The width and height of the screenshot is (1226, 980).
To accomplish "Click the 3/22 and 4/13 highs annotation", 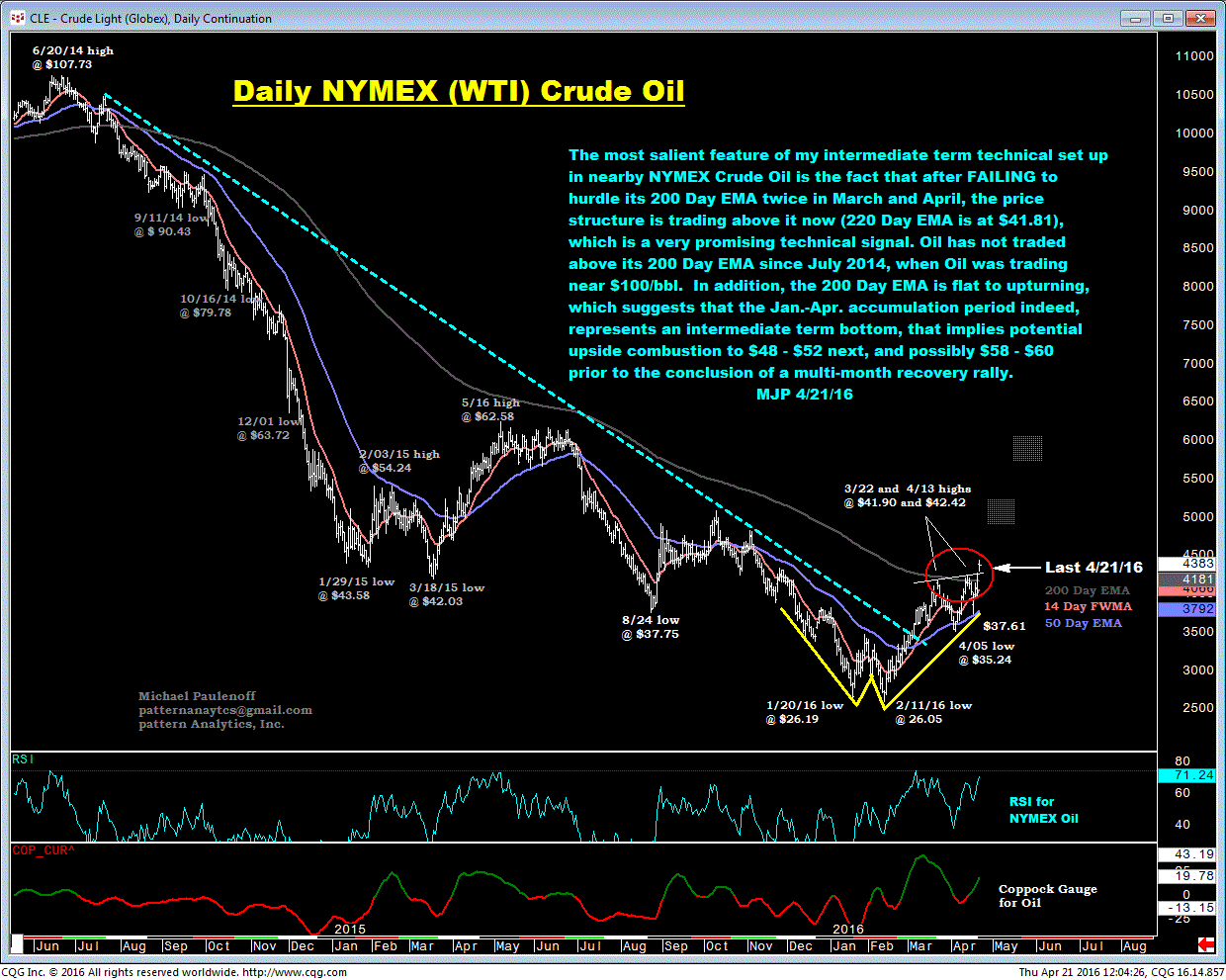I will tap(907, 495).
